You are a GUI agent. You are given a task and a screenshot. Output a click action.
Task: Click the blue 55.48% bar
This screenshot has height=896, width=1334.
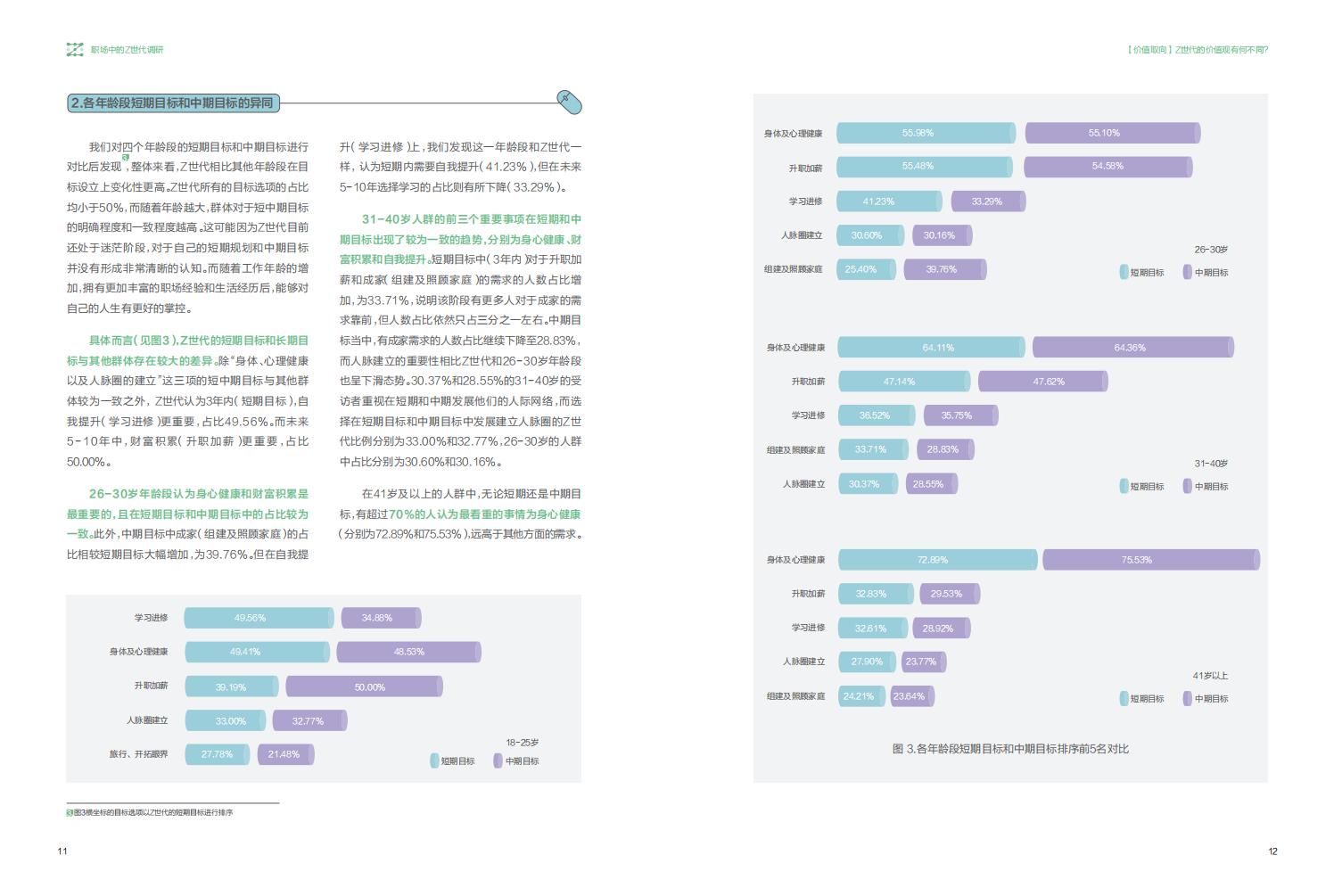[925, 167]
